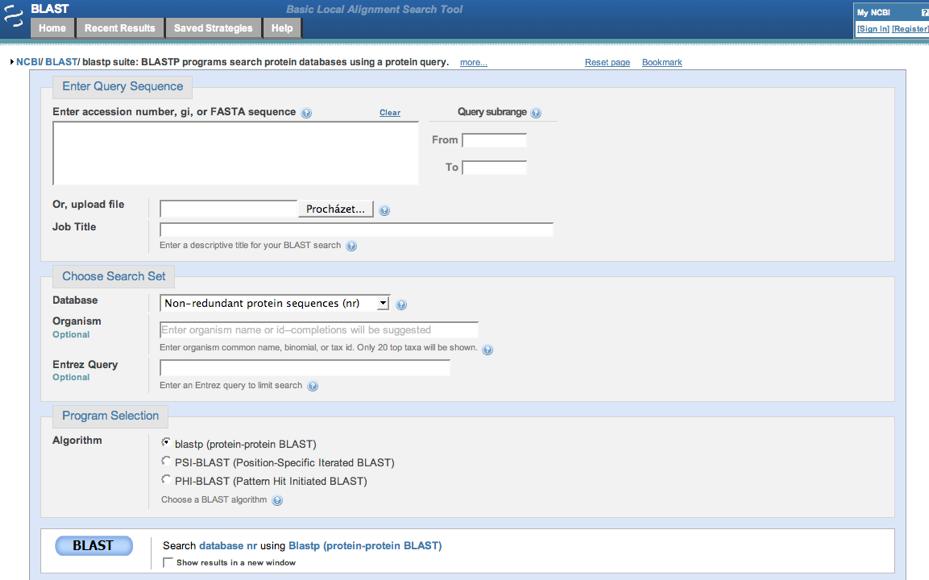Go to the Home tab
This screenshot has height=580, width=929.
pyautogui.click(x=52, y=28)
